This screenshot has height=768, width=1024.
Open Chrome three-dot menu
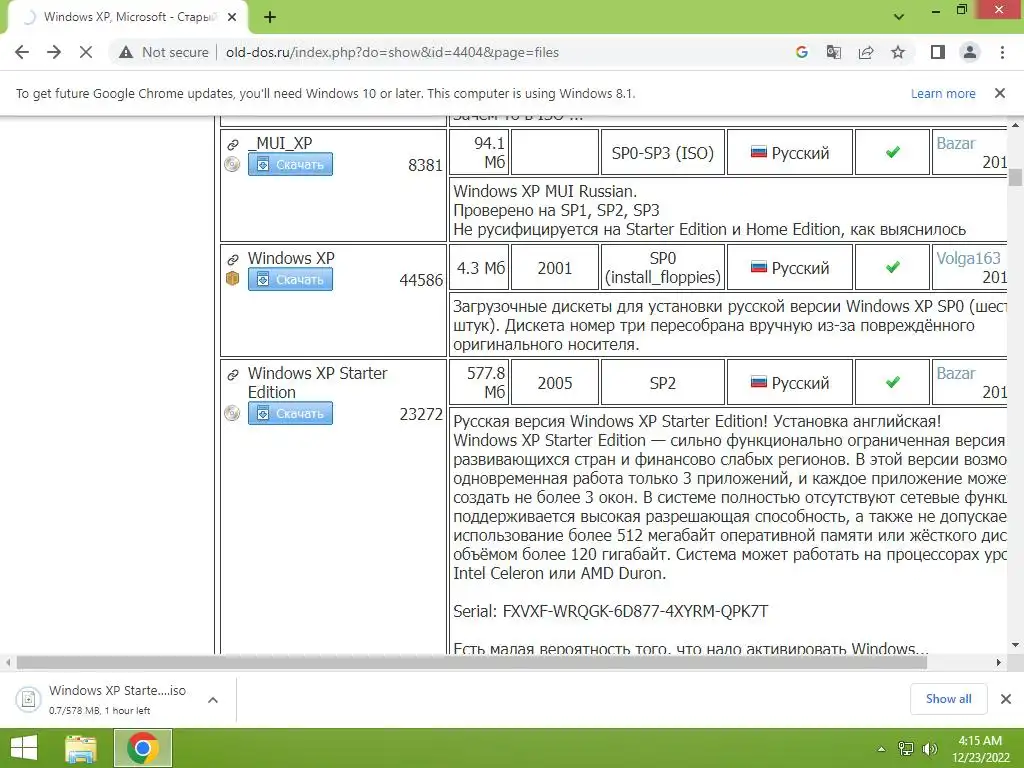click(1002, 52)
